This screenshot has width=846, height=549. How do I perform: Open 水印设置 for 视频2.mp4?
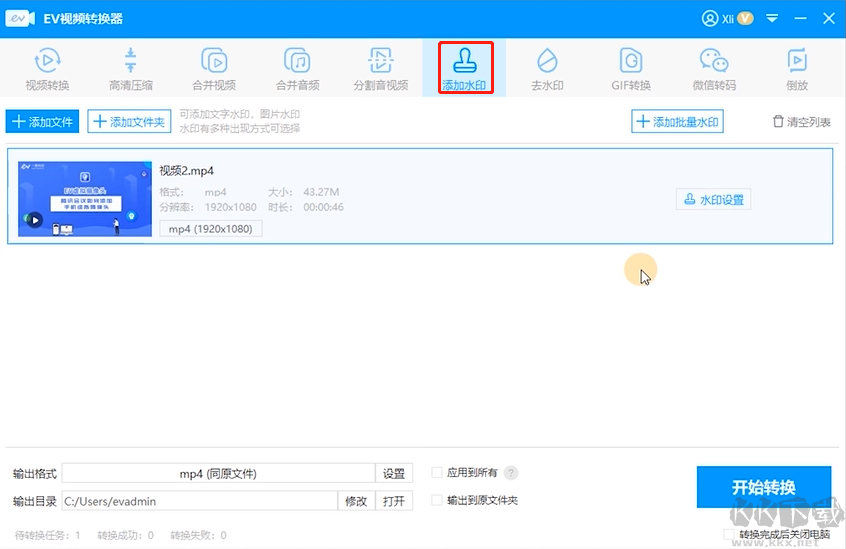[713, 200]
